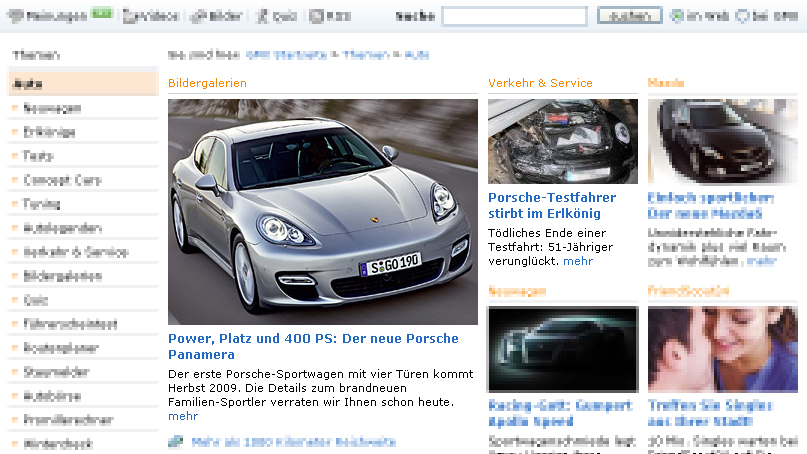Click 'mehr' under the Panamera article text

tap(183, 416)
